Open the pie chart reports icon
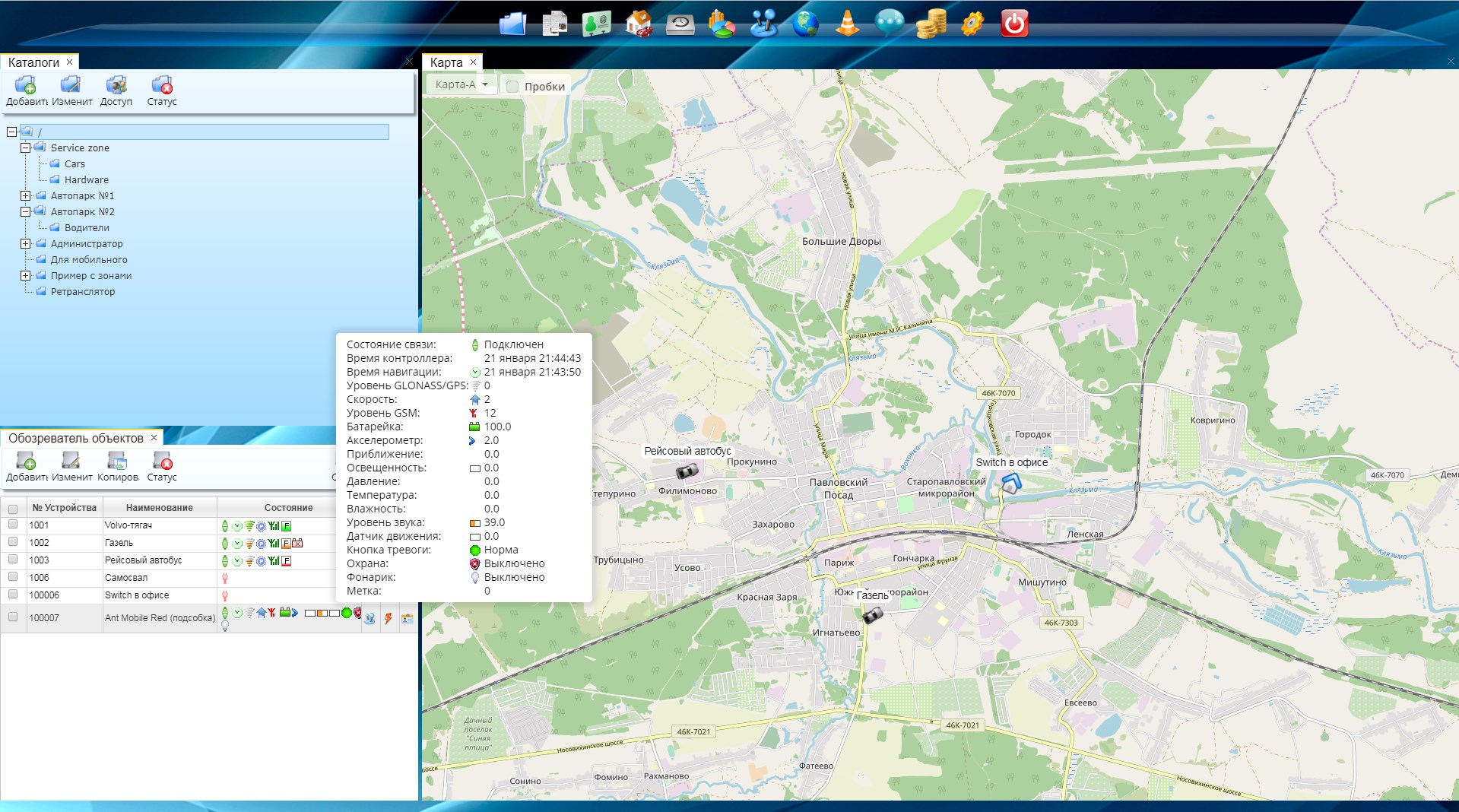 point(722,24)
